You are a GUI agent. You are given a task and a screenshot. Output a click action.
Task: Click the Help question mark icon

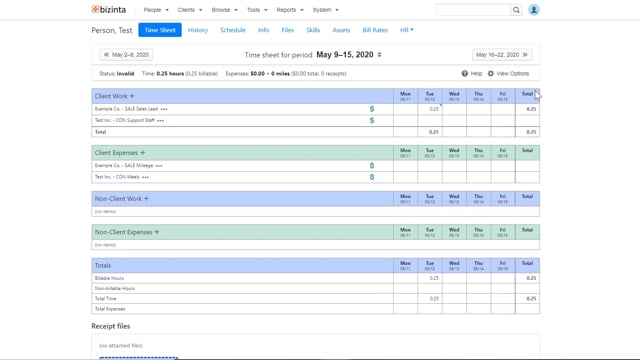click(464, 73)
